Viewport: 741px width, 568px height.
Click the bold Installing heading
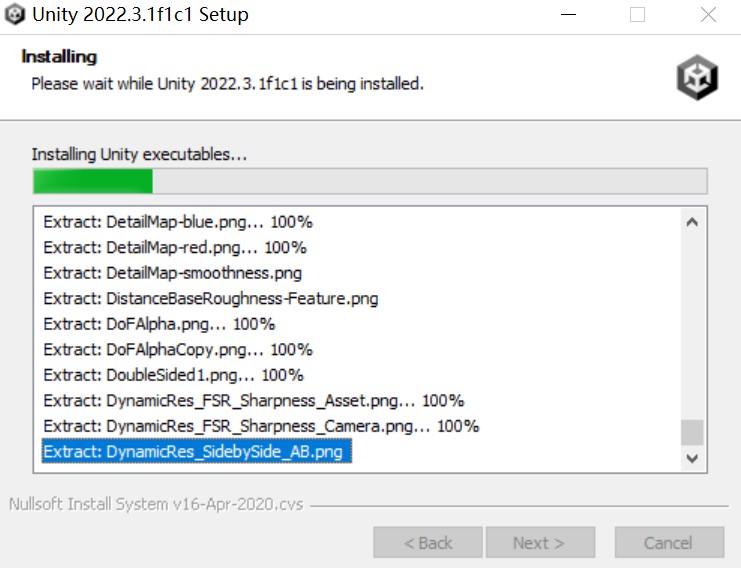coord(59,57)
